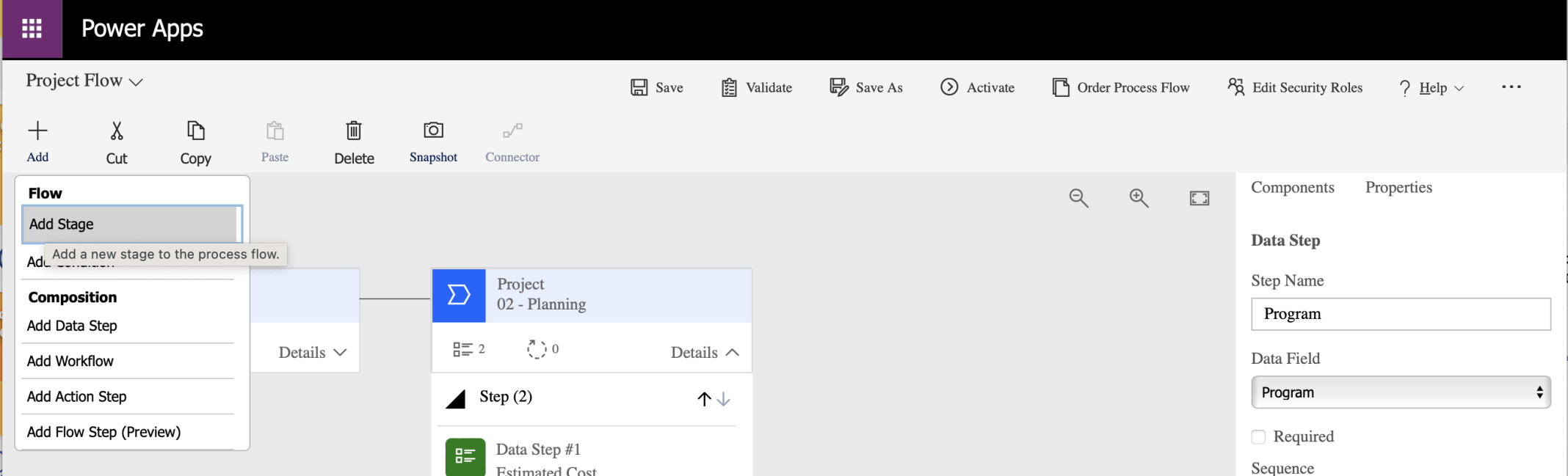Switch to the Properties tab

pyautogui.click(x=1398, y=188)
